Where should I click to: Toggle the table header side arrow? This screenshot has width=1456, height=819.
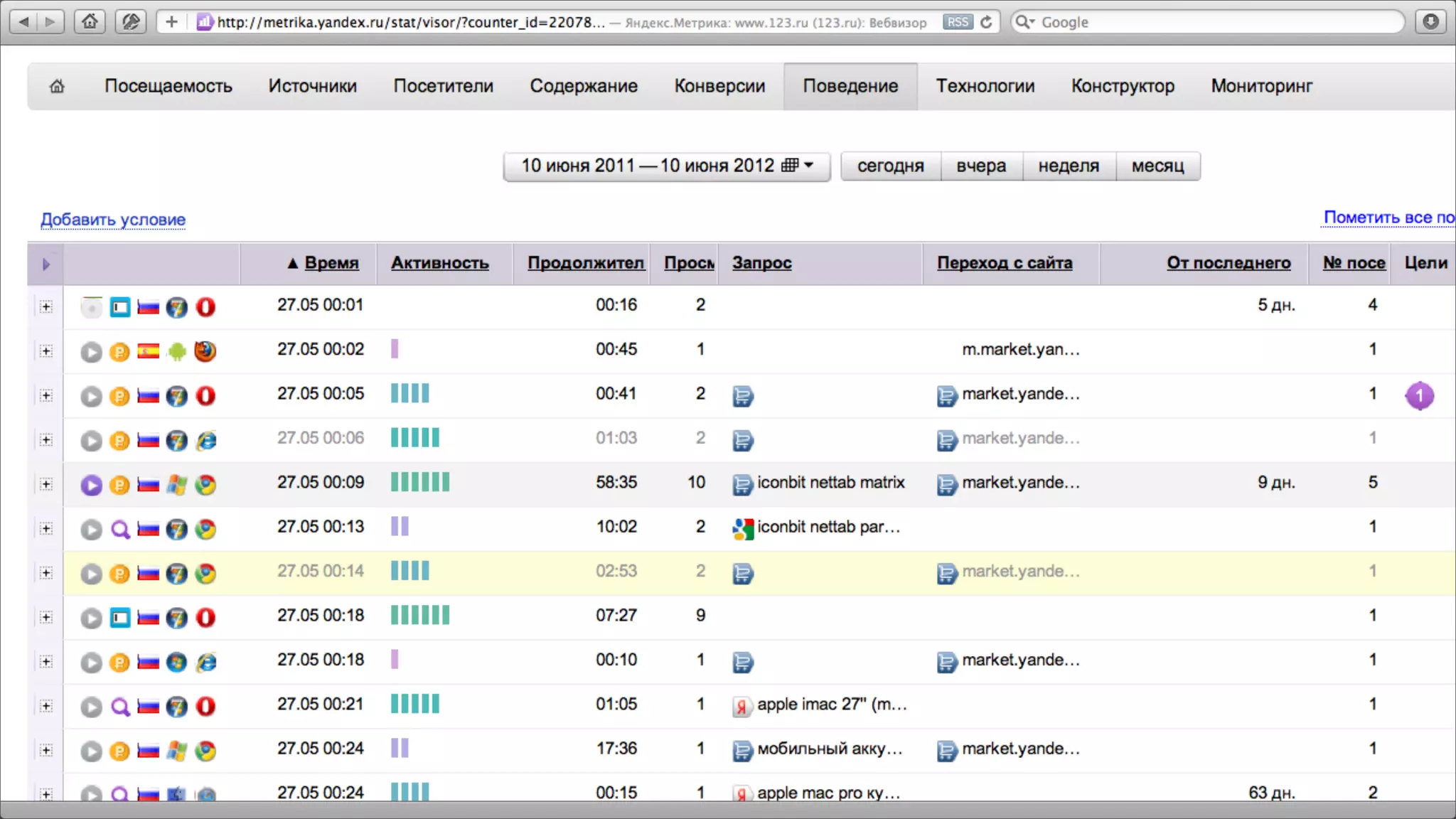(46, 264)
